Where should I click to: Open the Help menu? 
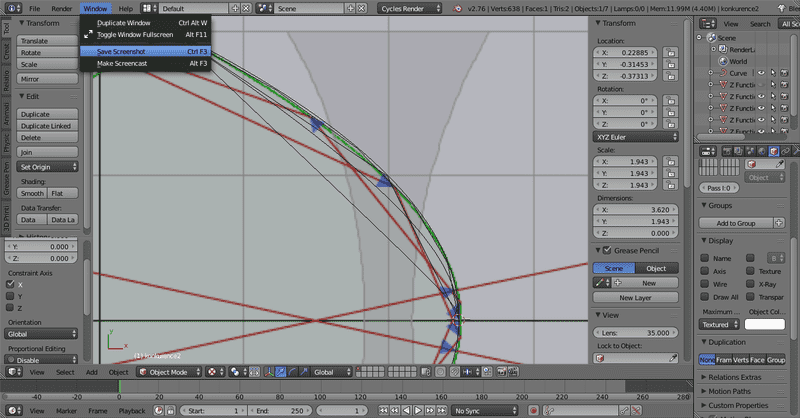coord(125,8)
